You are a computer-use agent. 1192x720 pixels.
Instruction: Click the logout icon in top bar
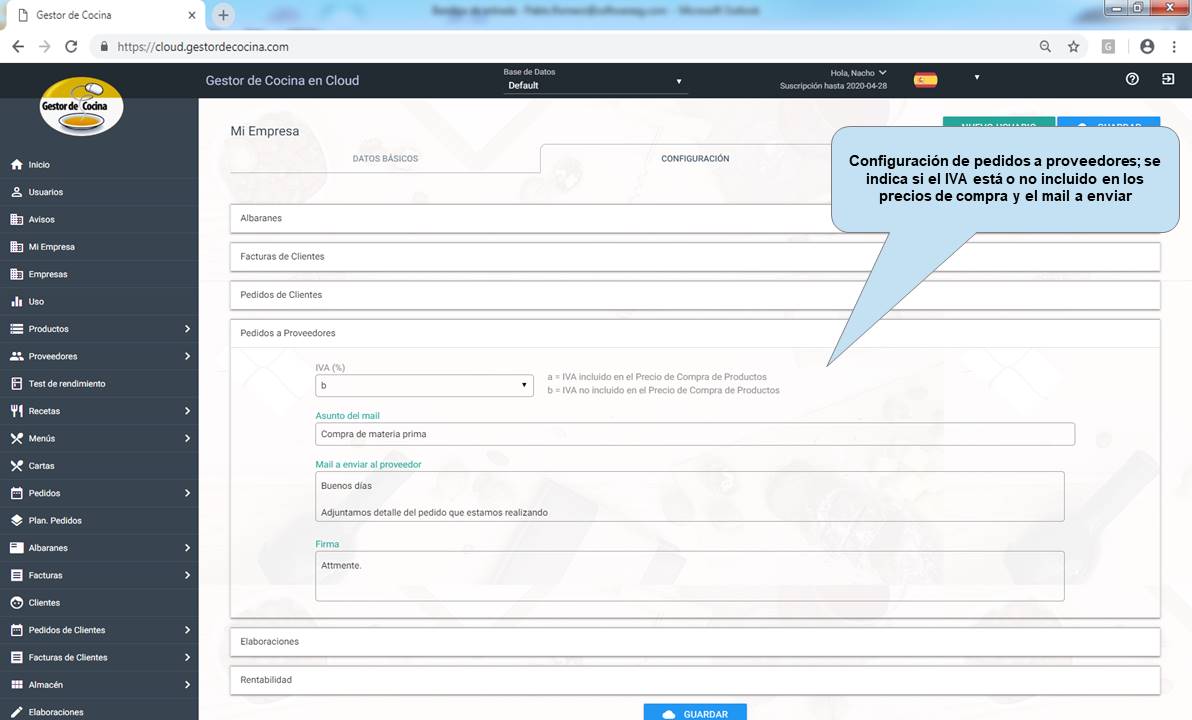(1168, 79)
